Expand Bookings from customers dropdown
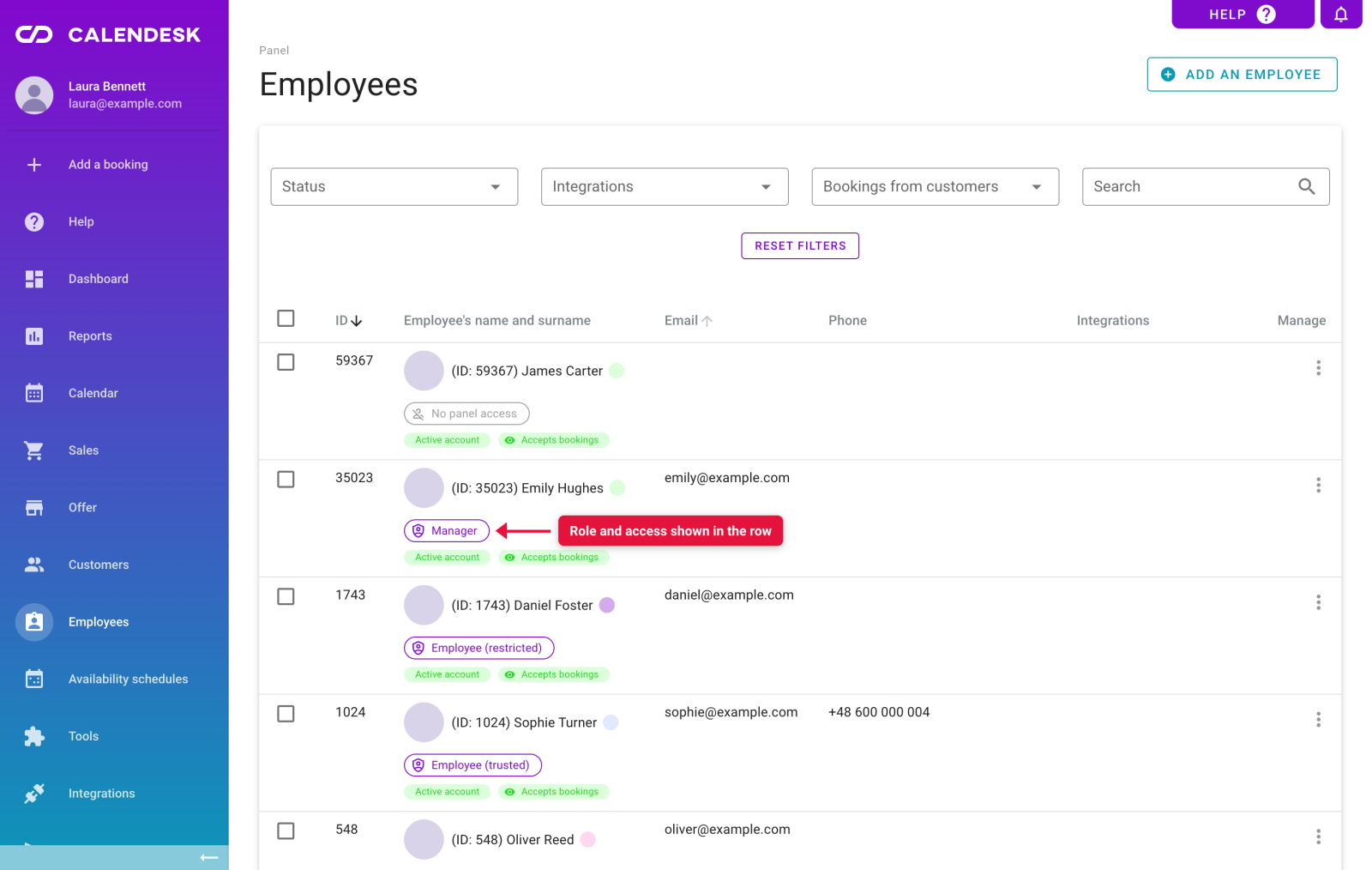The width and height of the screenshot is (1372, 870). coord(936,186)
